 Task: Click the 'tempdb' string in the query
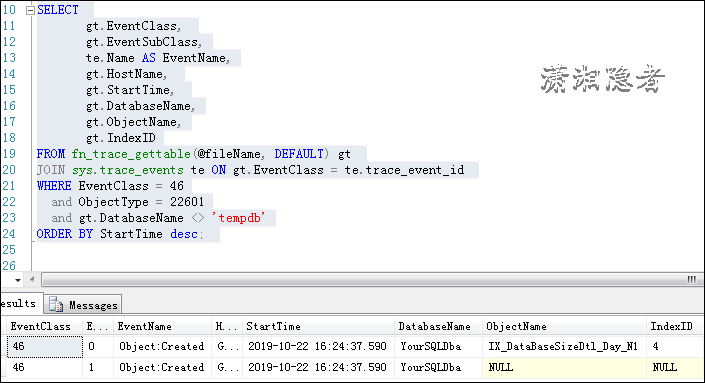239,218
